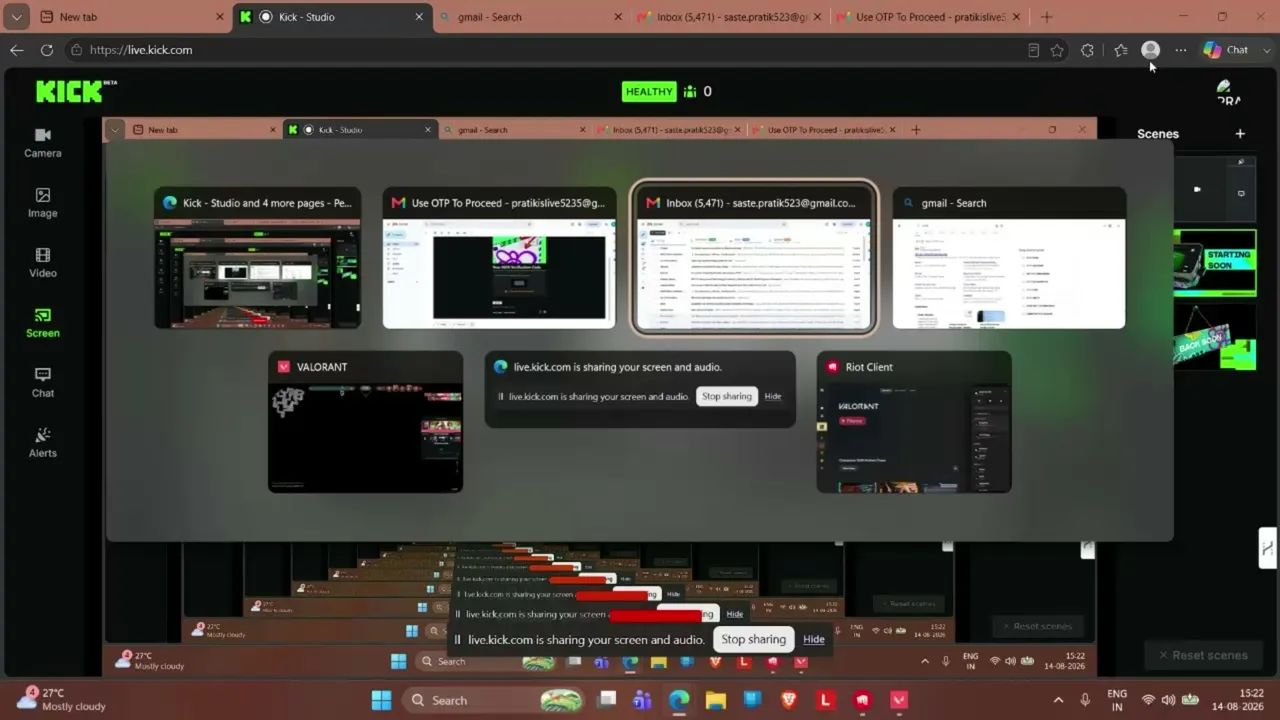
Task: Click Stop sharing in the bottom-most sharing bar
Action: (x=753, y=640)
